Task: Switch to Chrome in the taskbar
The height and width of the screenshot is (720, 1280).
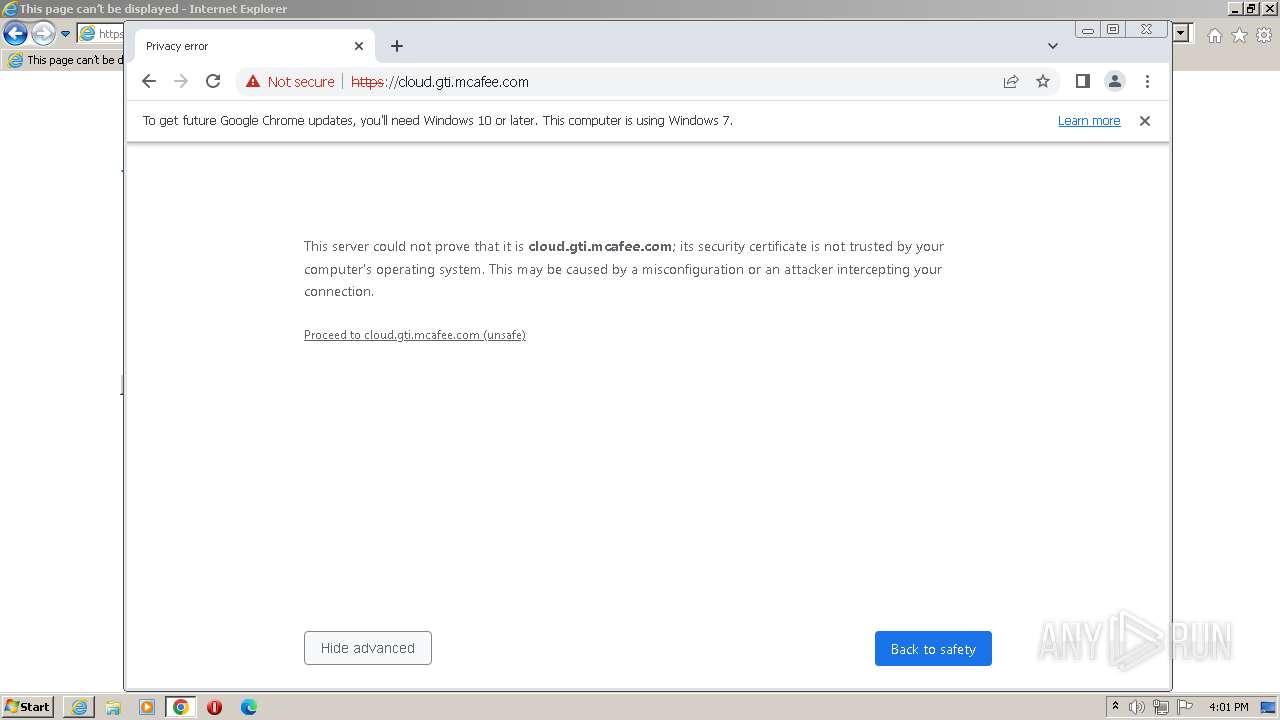Action: pos(181,707)
